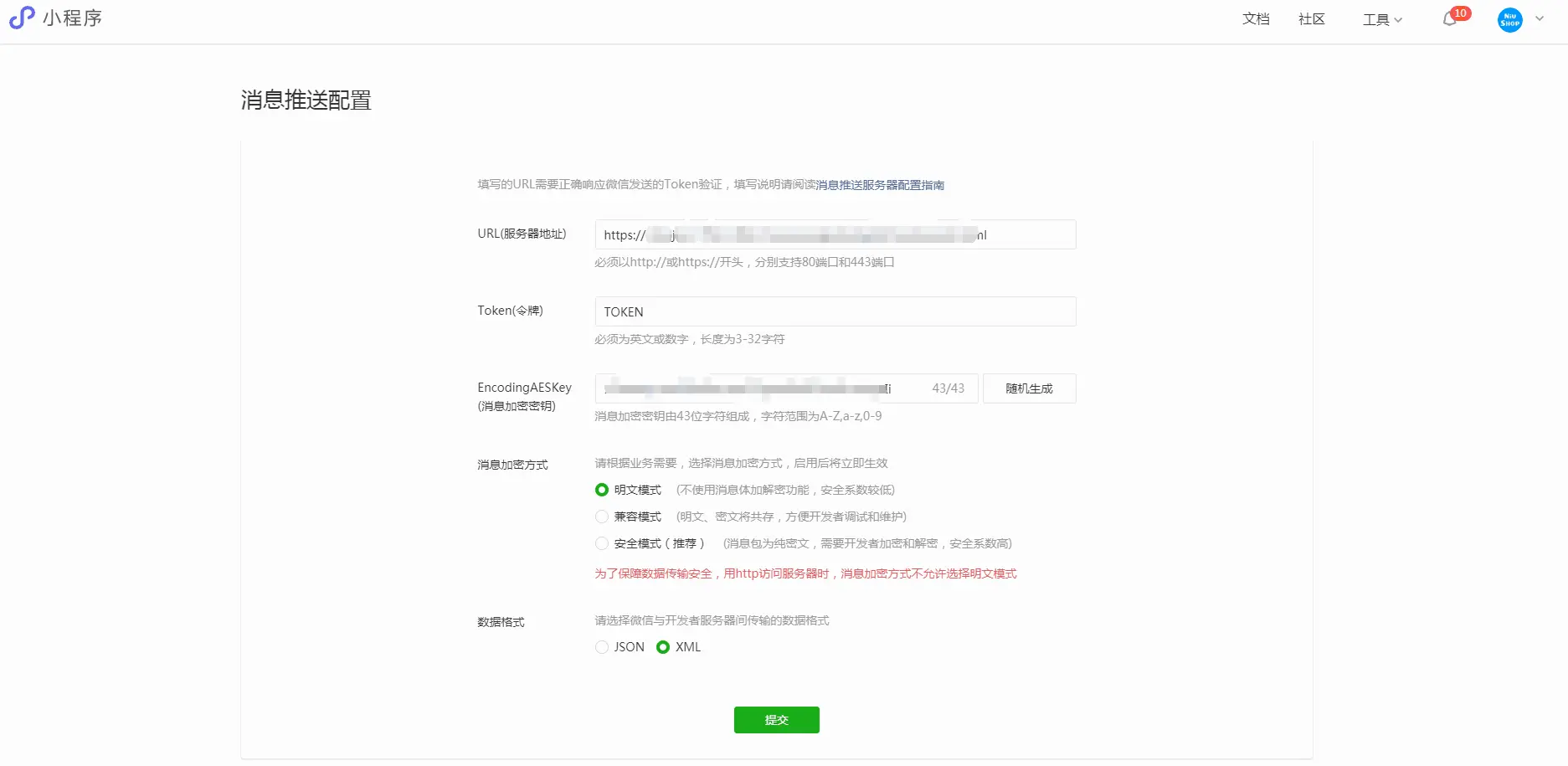Screen dimensions: 1568x766
Task: Click the 小程序 title text in header
Action: 72,18
